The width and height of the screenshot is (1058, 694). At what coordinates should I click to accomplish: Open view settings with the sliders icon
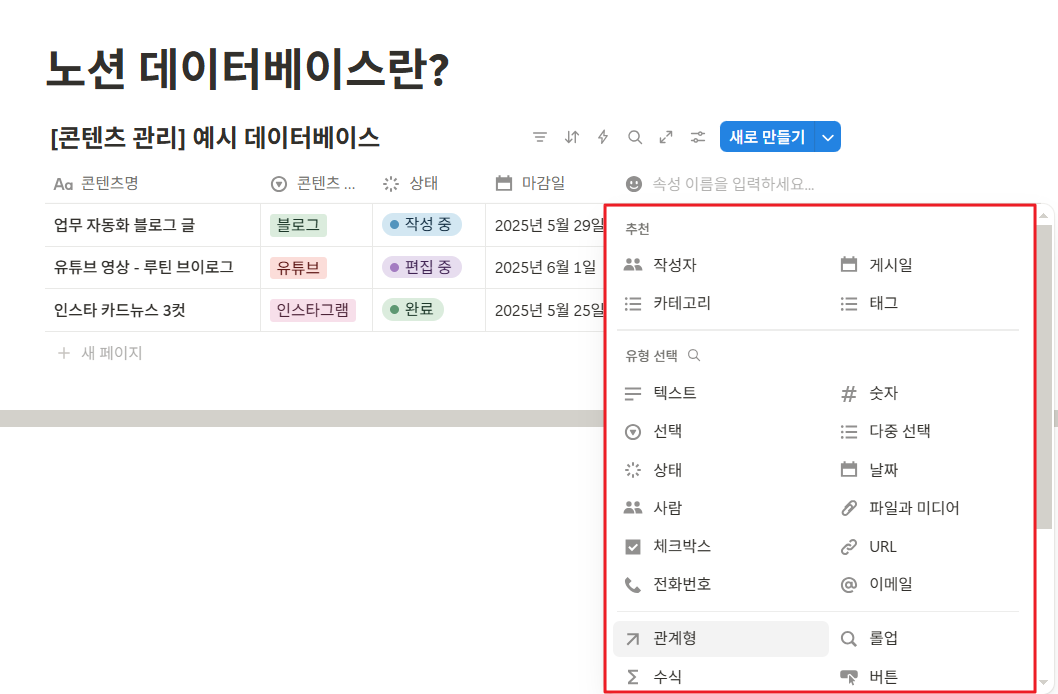pos(697,137)
